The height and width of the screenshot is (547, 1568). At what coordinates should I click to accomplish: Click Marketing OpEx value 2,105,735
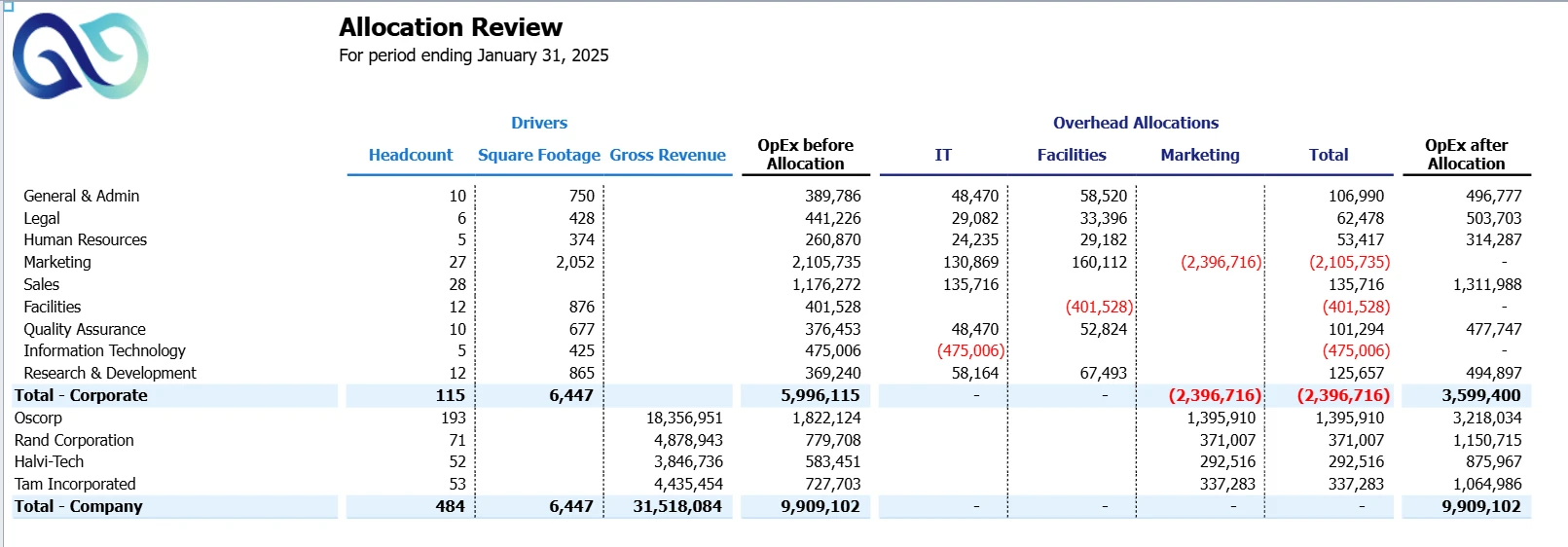pyautogui.click(x=826, y=262)
